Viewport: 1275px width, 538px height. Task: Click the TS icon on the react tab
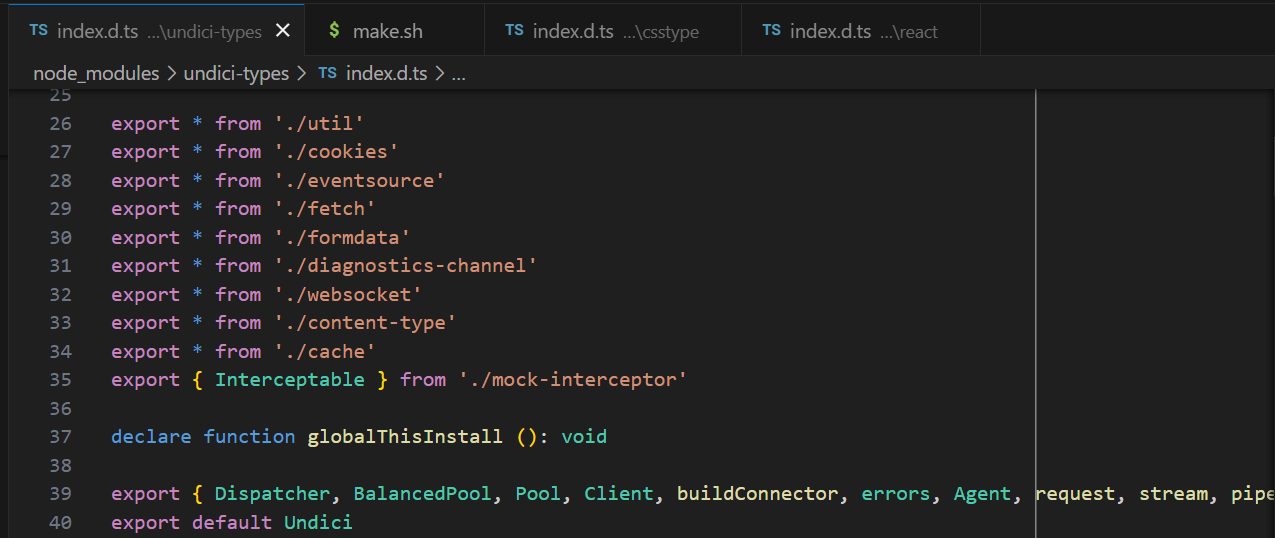[x=771, y=31]
